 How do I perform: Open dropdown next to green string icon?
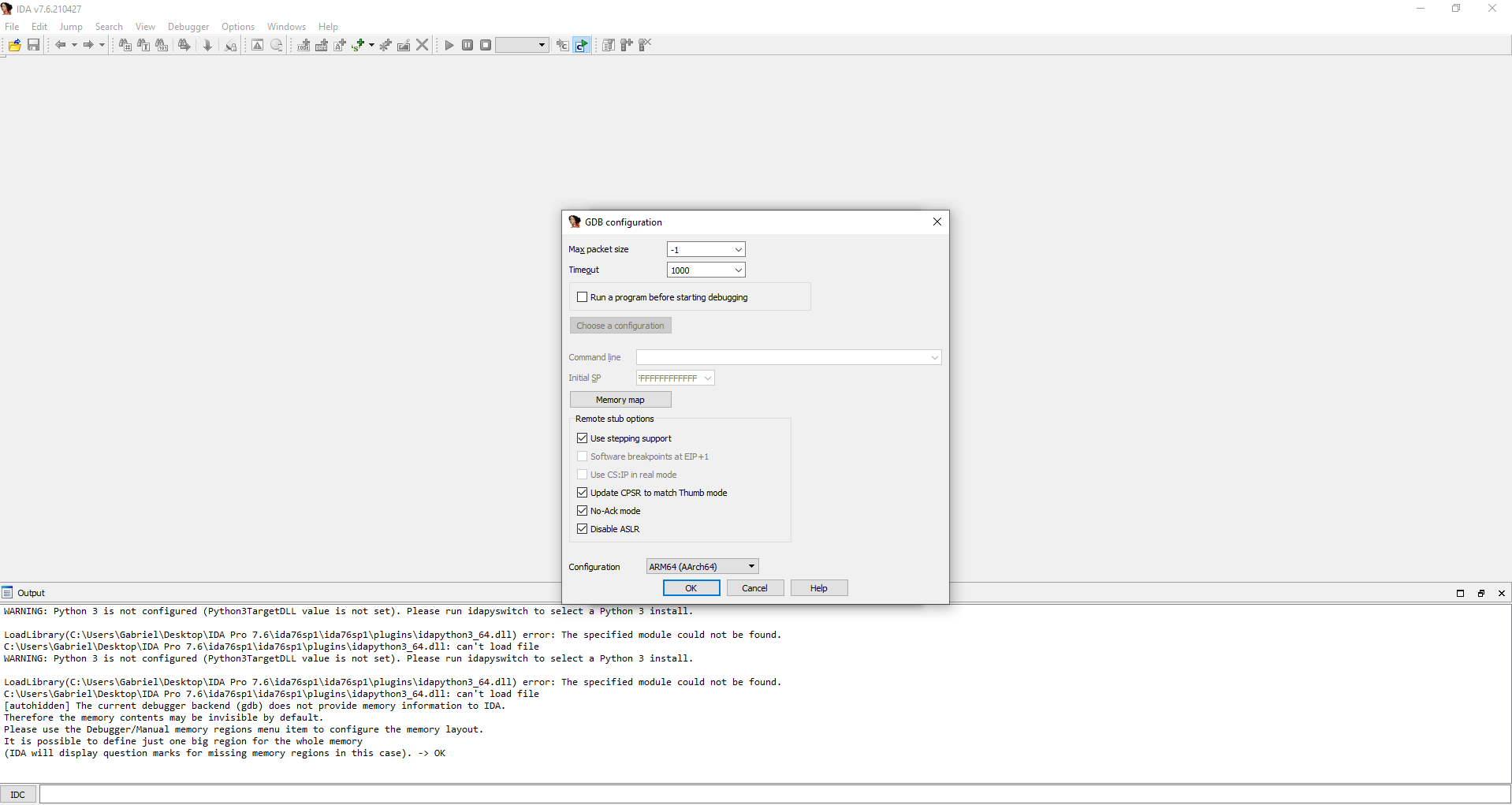(371, 45)
